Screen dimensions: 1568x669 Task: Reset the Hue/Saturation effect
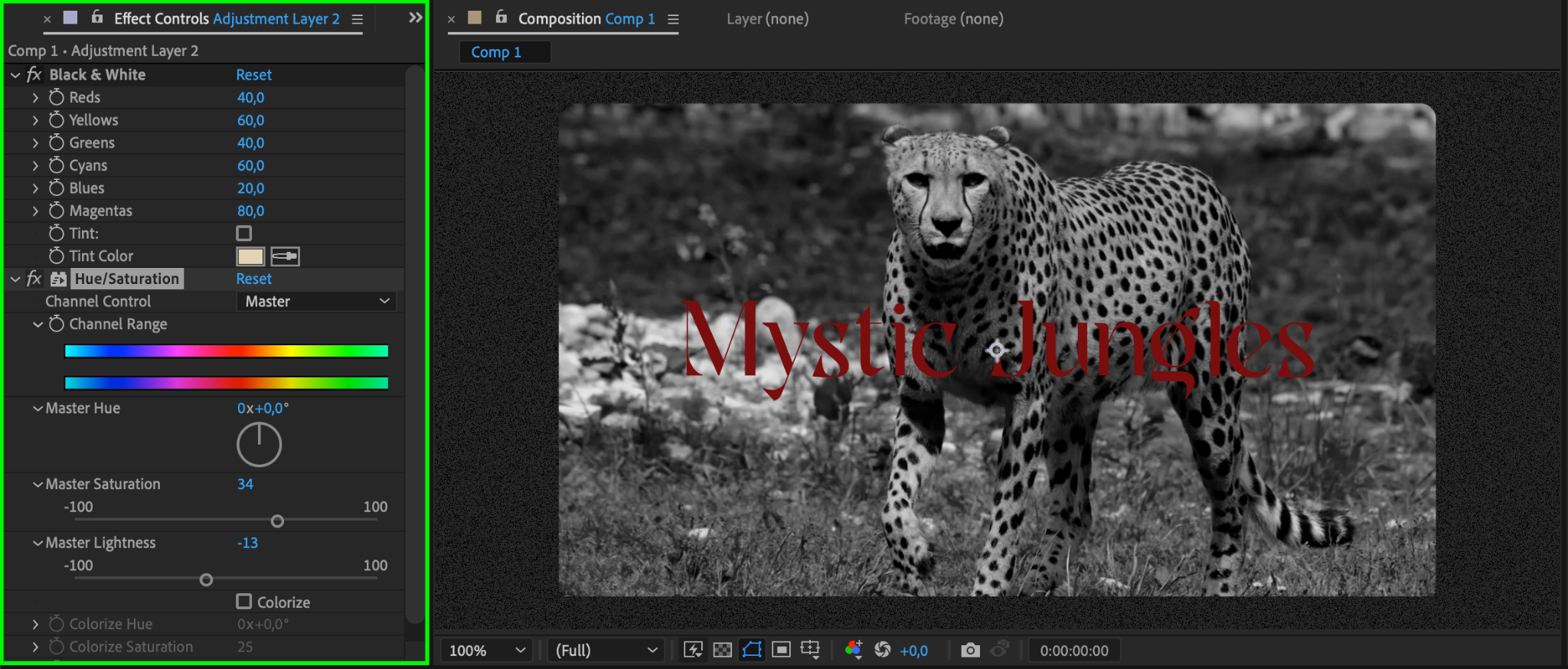click(253, 279)
